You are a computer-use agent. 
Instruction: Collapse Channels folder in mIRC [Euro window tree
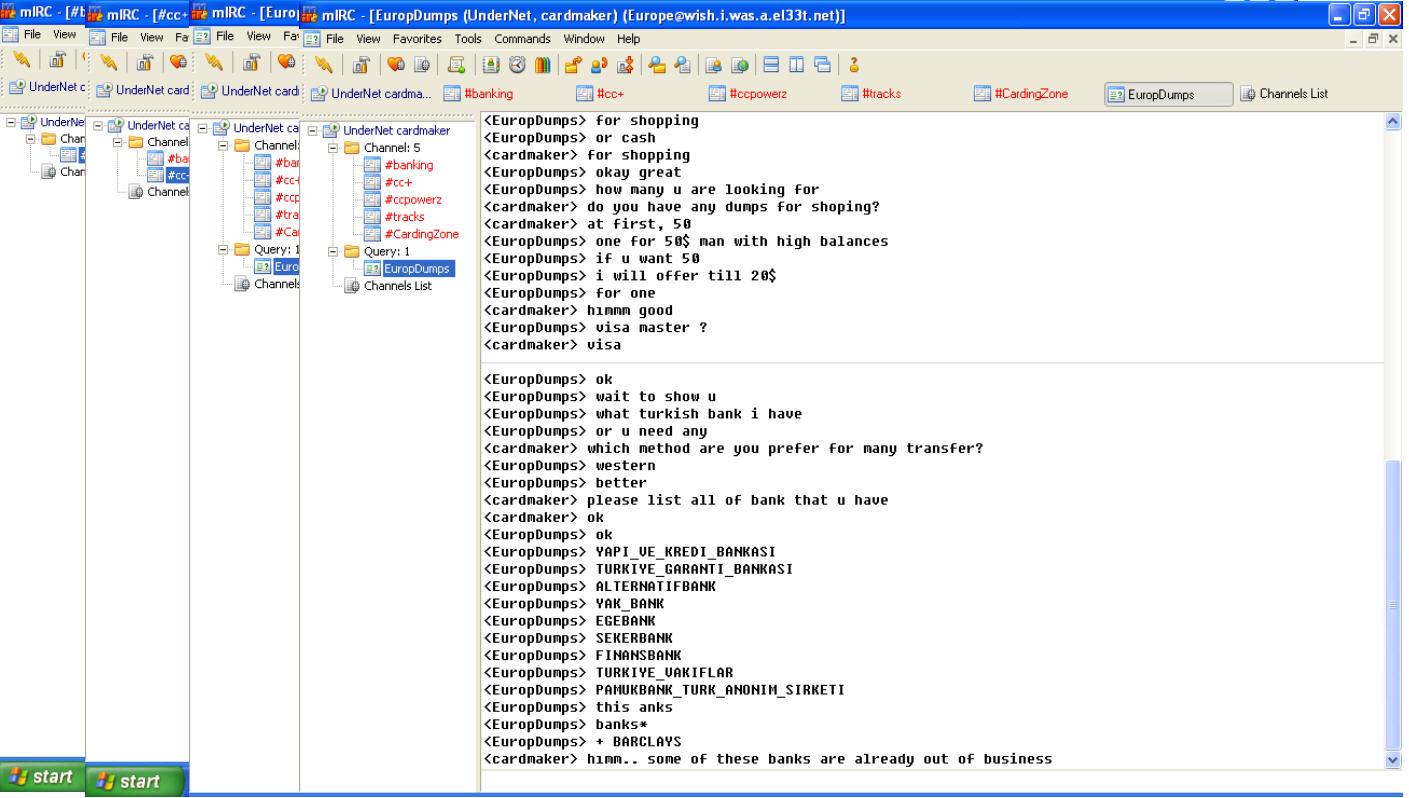222,144
